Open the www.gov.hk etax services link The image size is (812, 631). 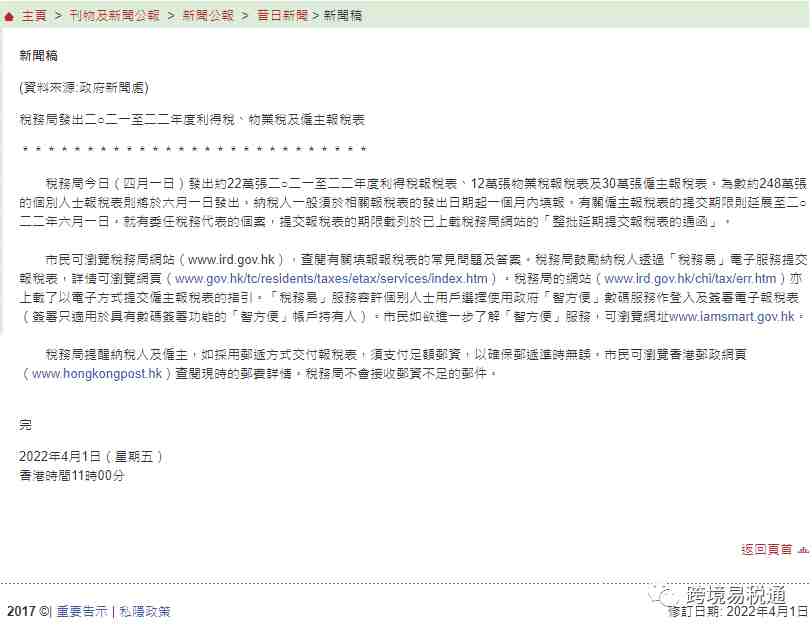(x=331, y=279)
